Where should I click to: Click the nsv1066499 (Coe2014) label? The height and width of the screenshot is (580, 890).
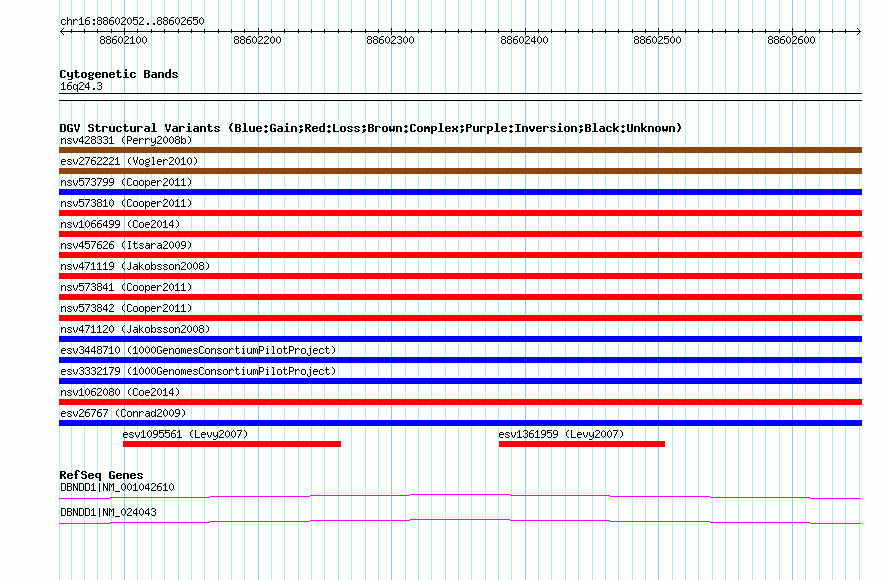click(120, 224)
